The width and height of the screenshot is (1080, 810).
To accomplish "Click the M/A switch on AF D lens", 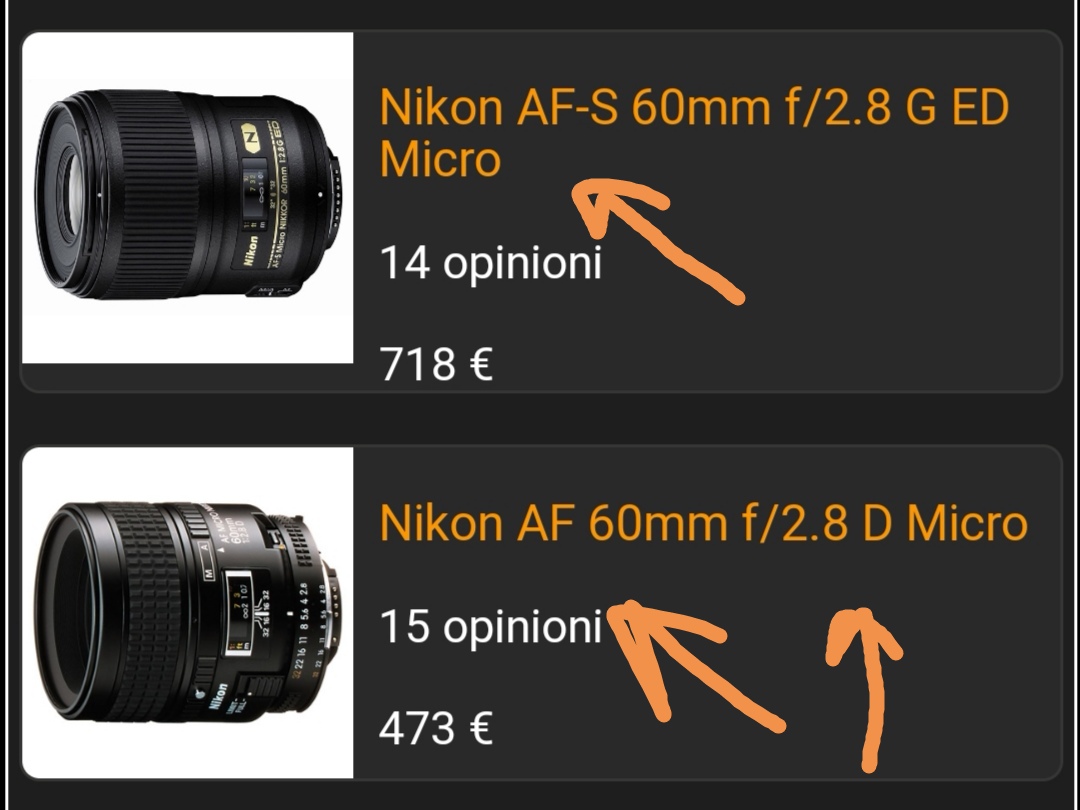I will [207, 559].
